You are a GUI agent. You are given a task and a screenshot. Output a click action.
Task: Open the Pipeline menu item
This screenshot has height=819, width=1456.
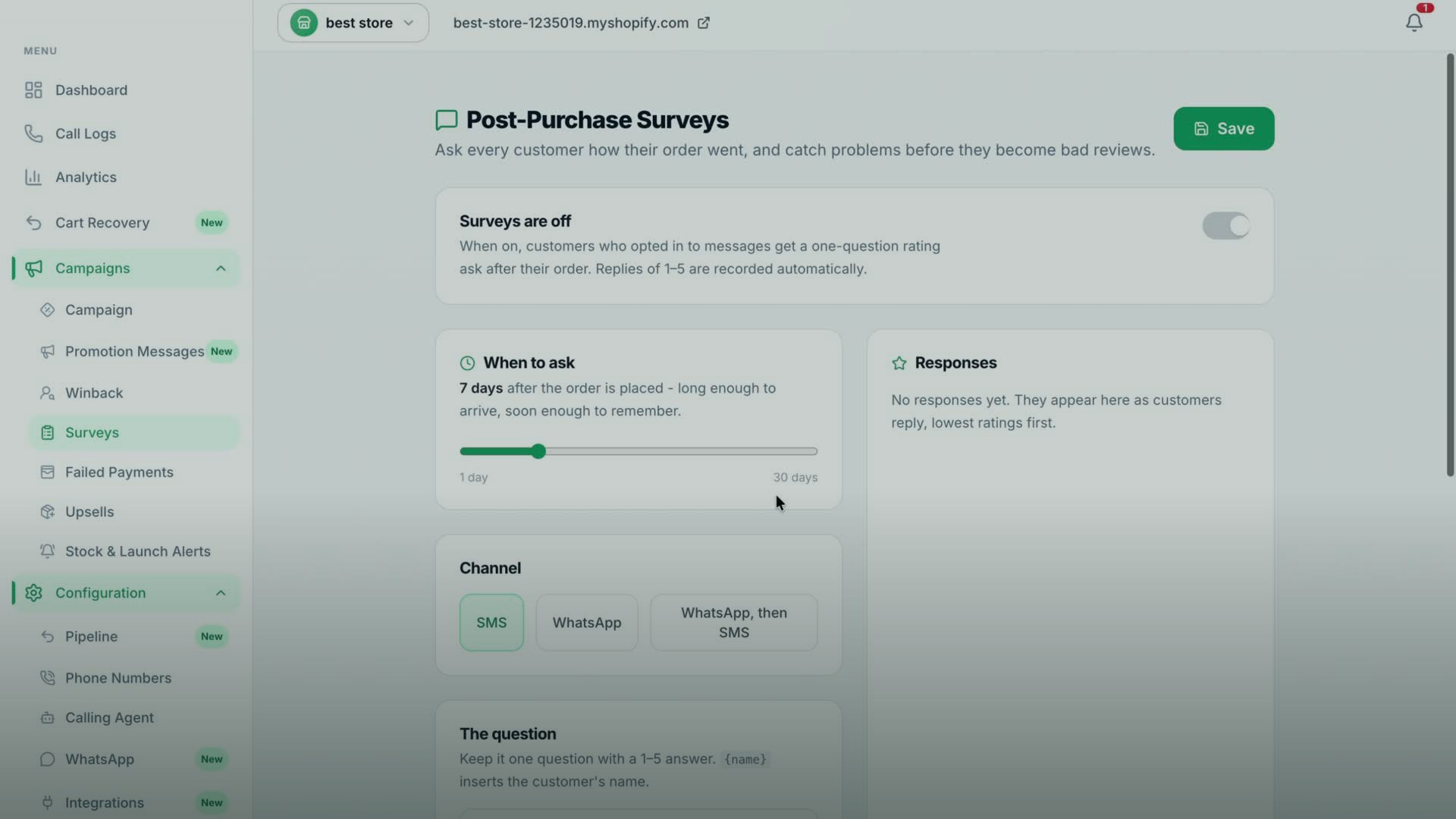pos(134,636)
